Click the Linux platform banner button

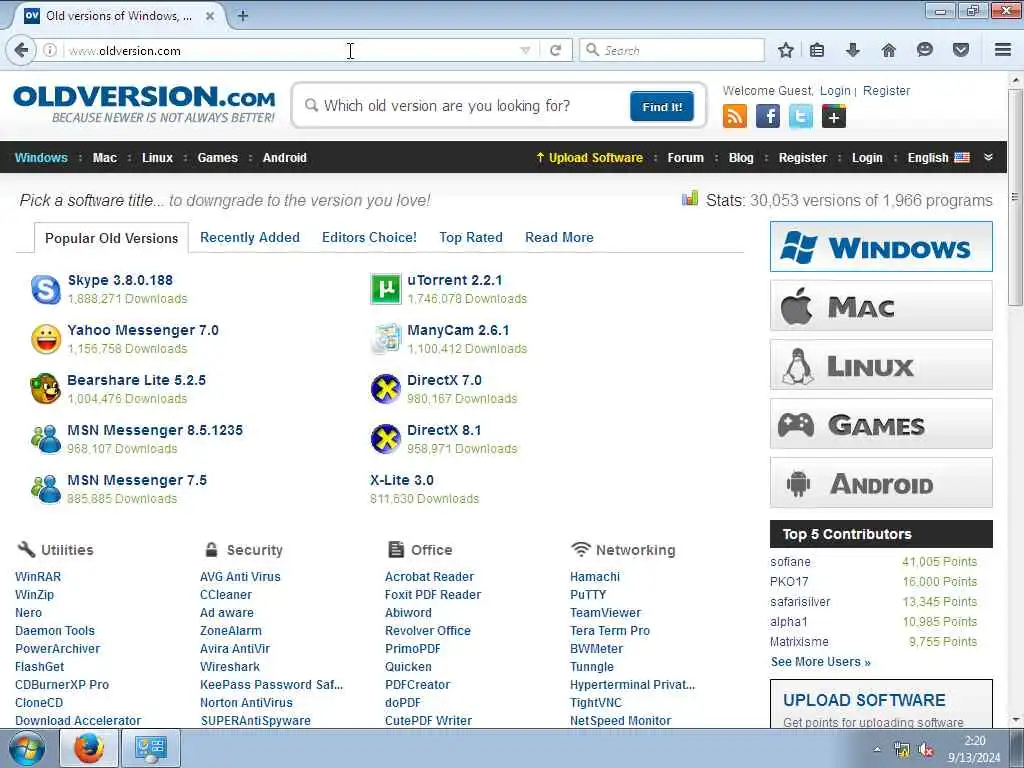881,364
